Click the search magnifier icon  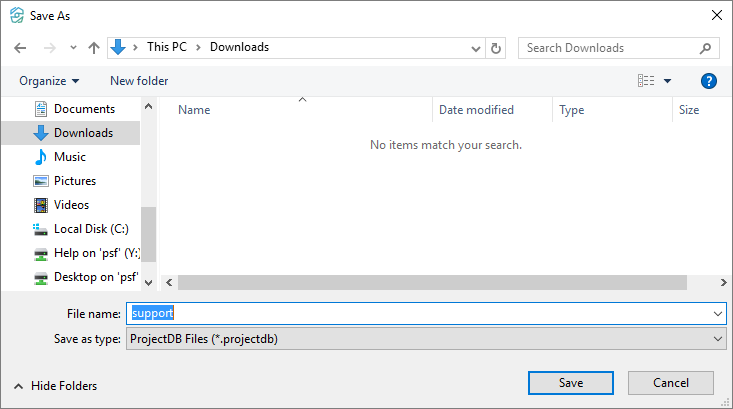(705, 48)
